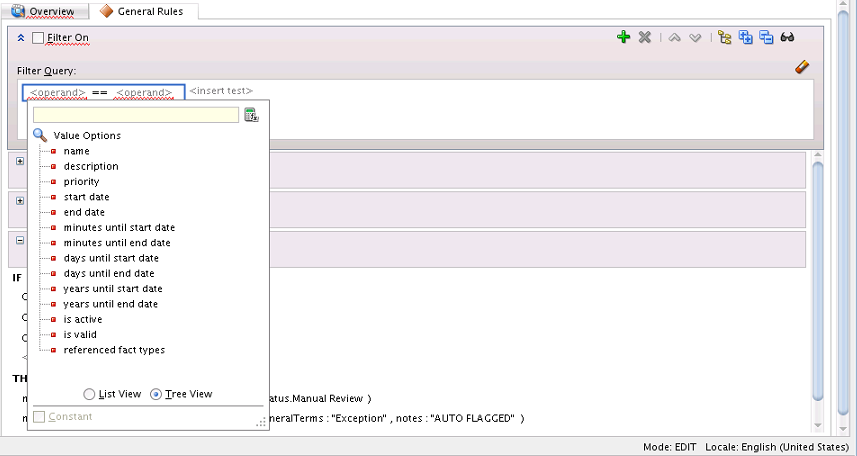
Task: Choose referenced fact types option
Action: pyautogui.click(x=114, y=350)
